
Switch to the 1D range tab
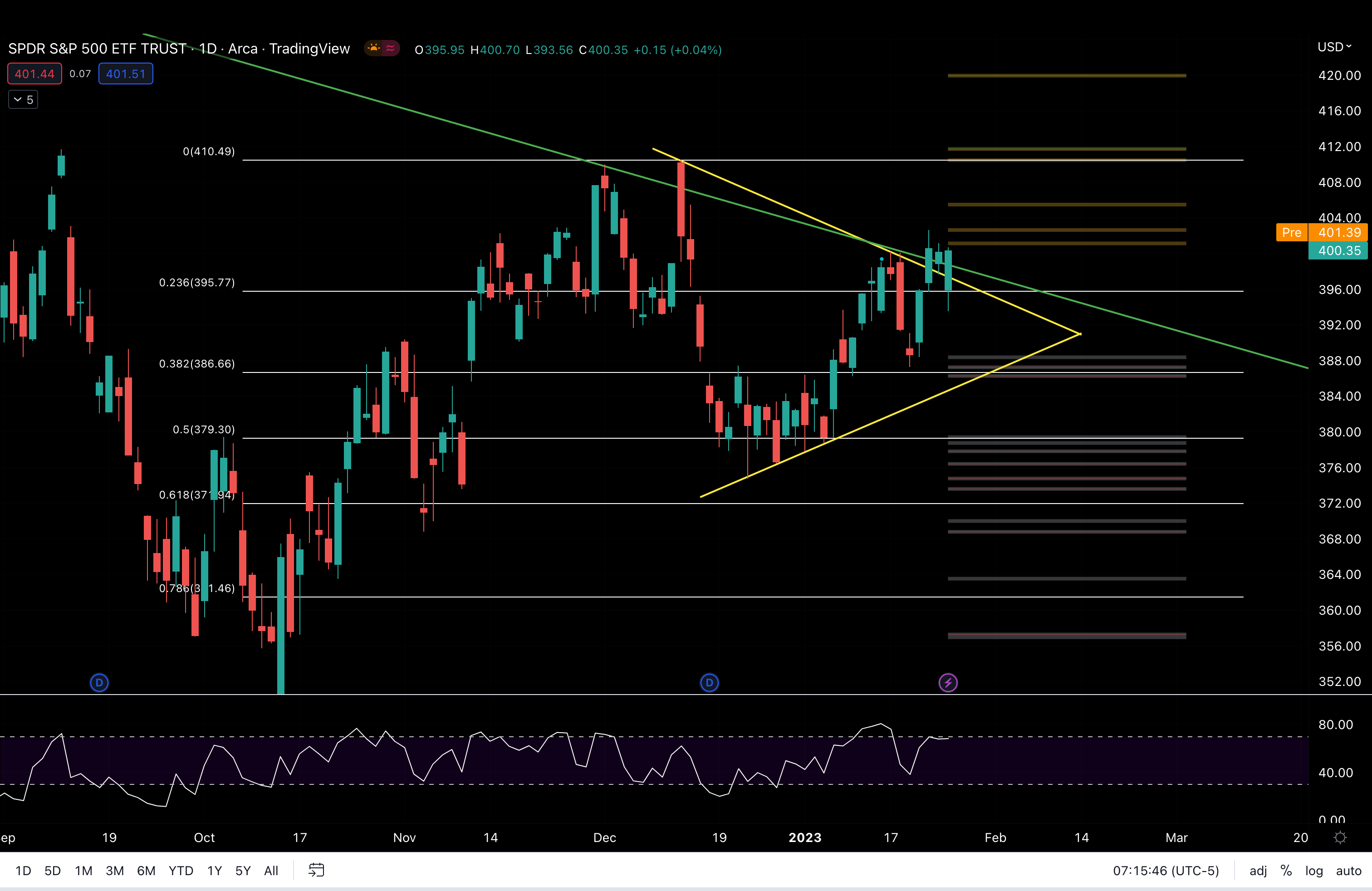23,871
